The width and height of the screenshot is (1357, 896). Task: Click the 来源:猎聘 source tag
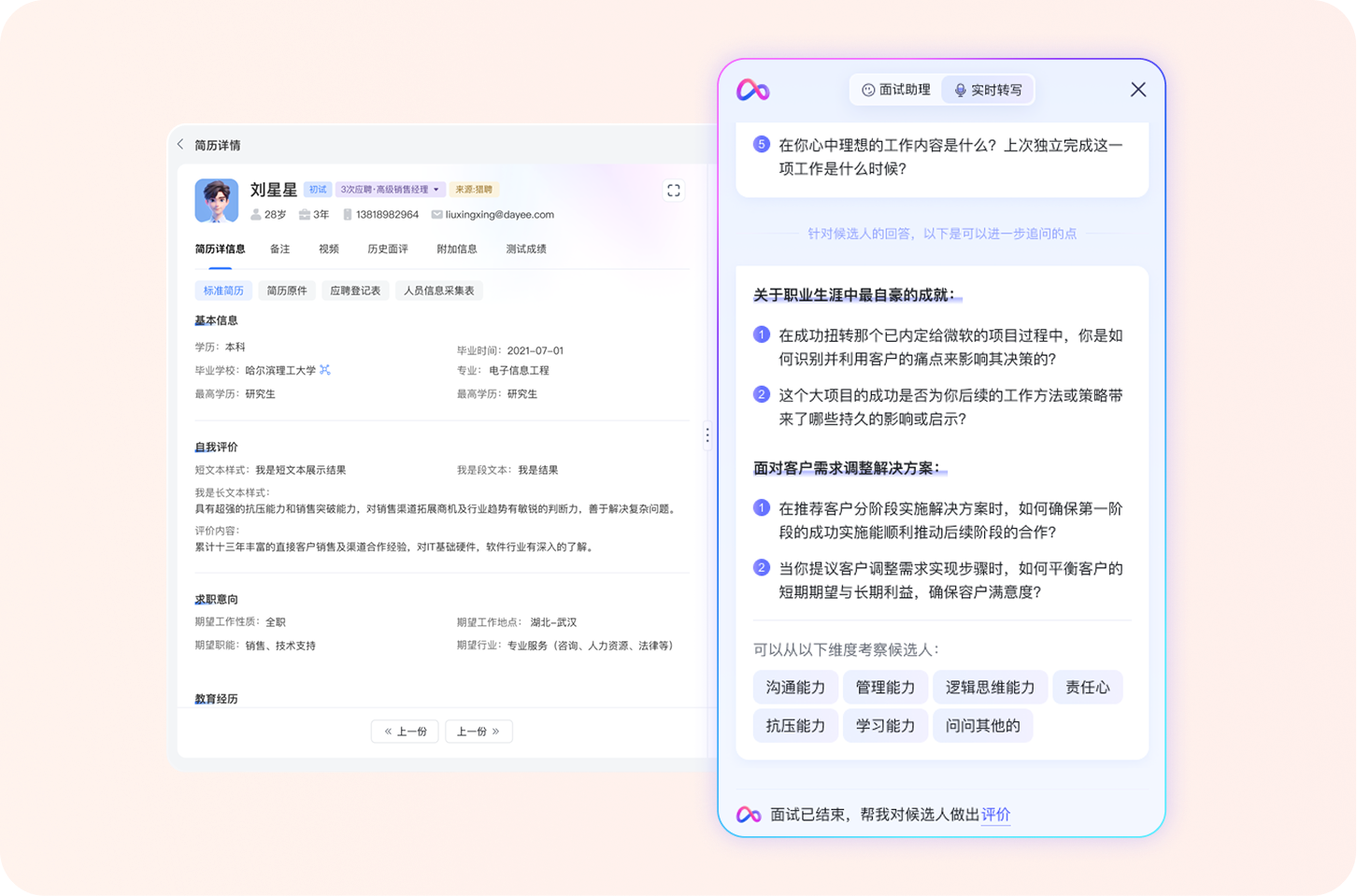point(474,190)
